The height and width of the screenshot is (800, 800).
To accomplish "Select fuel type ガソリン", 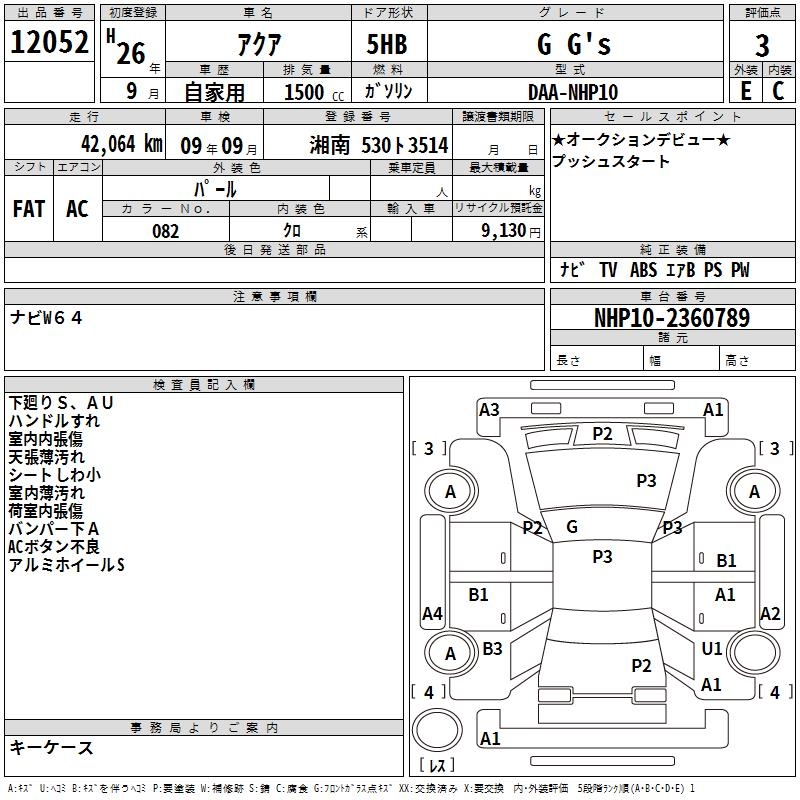I will coord(388,91).
